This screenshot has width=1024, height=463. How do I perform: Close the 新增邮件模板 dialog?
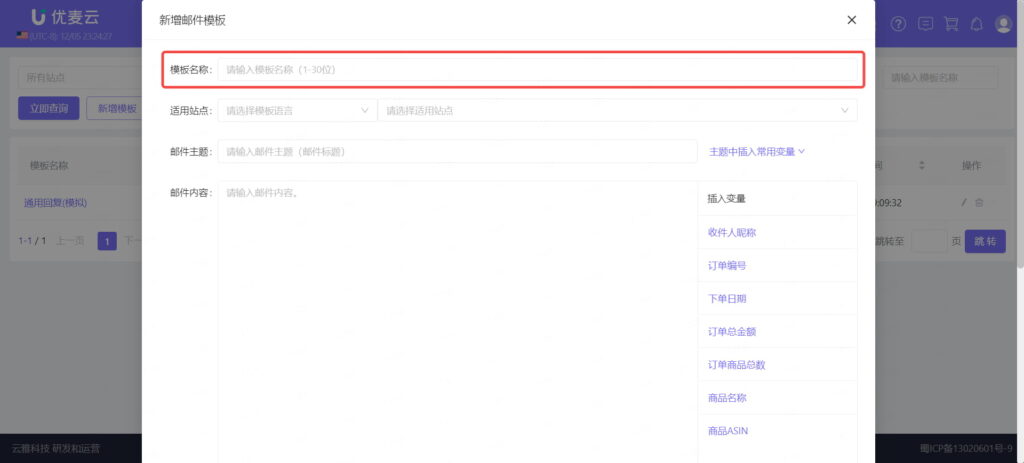[851, 20]
